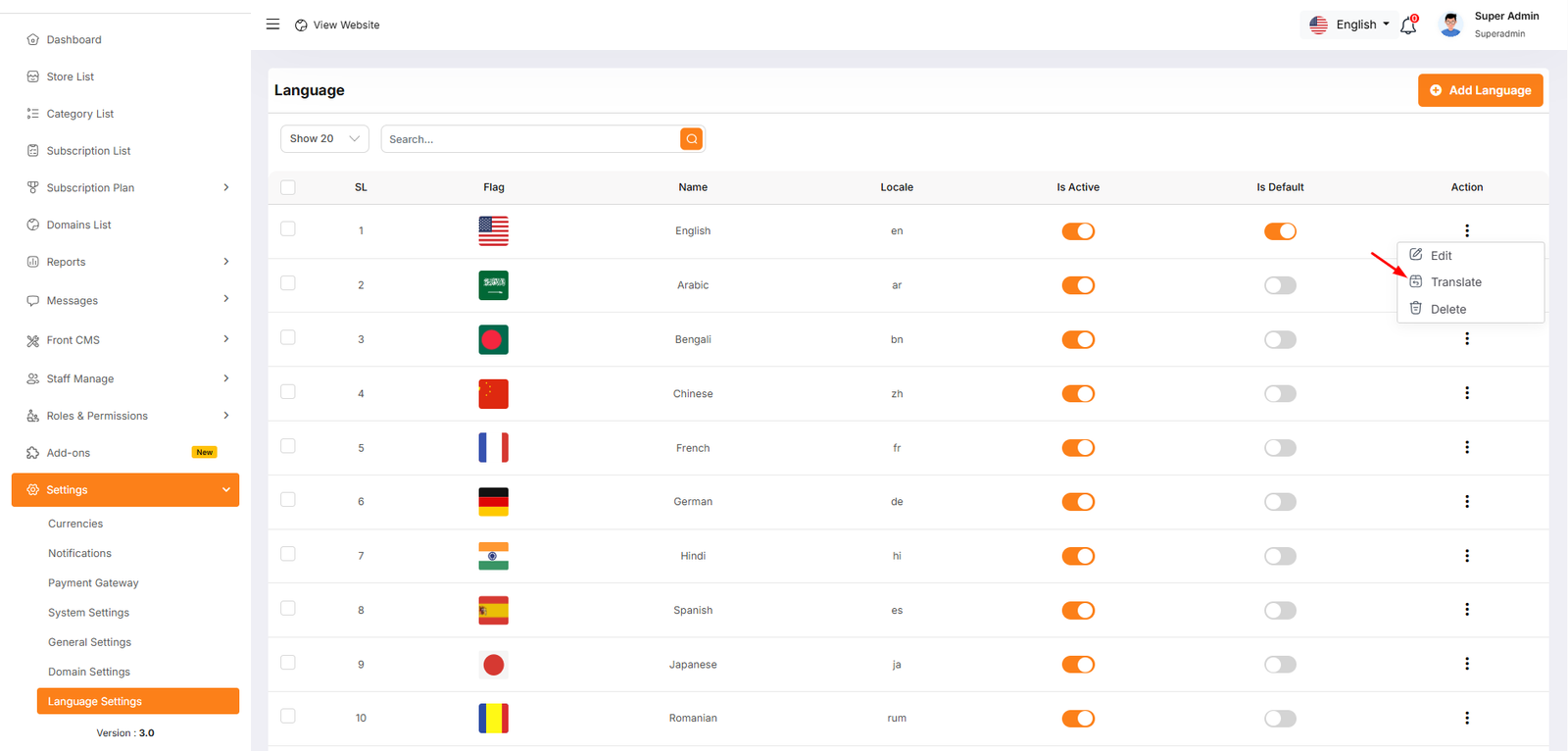Choose Delete in the action menu
The height and width of the screenshot is (751, 1568).
tap(1447, 310)
